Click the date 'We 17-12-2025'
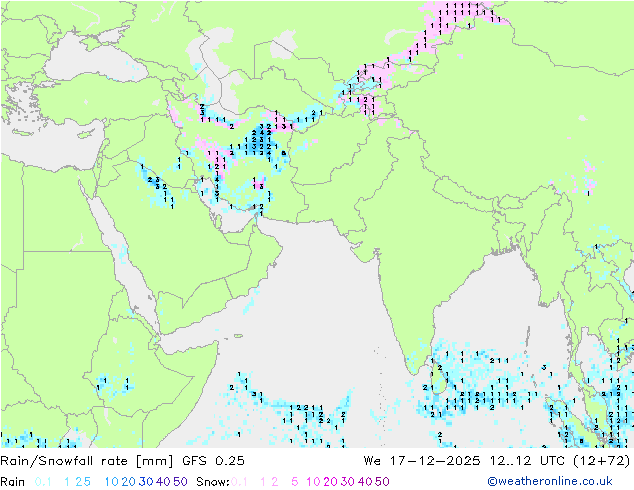 point(422,461)
